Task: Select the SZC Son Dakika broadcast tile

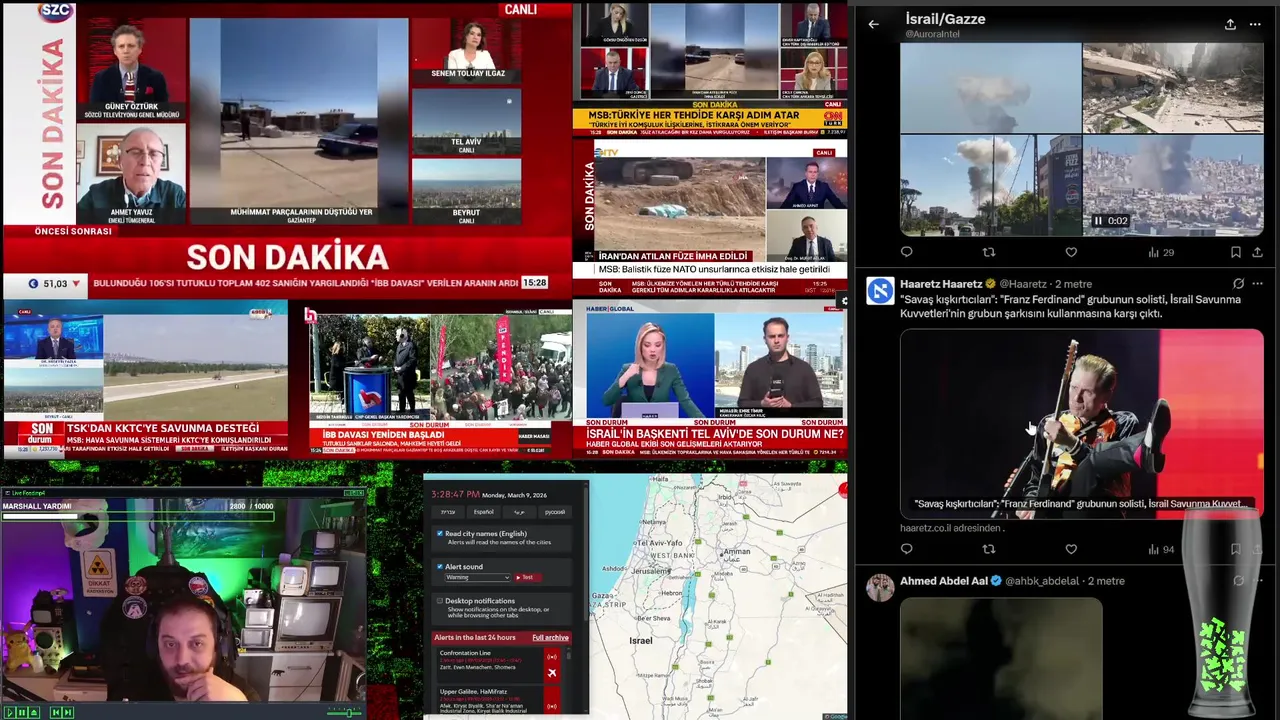Action: pyautogui.click(x=287, y=150)
